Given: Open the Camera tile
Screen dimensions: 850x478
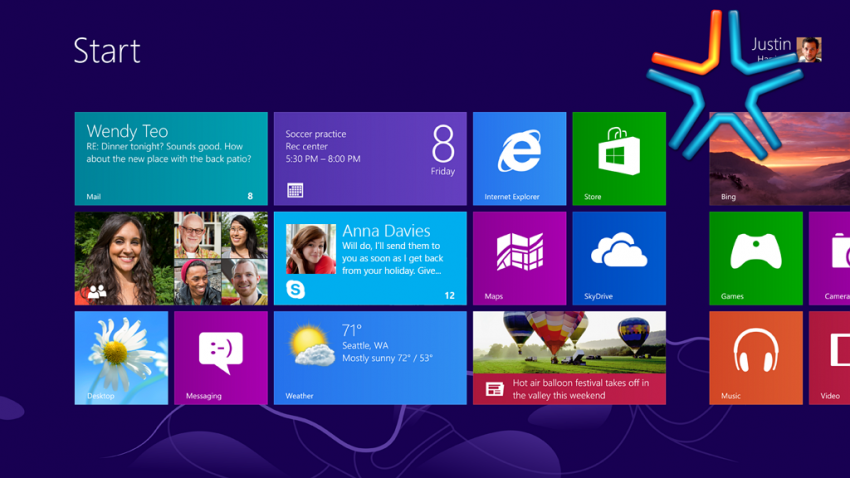Looking at the screenshot, I should (x=829, y=258).
